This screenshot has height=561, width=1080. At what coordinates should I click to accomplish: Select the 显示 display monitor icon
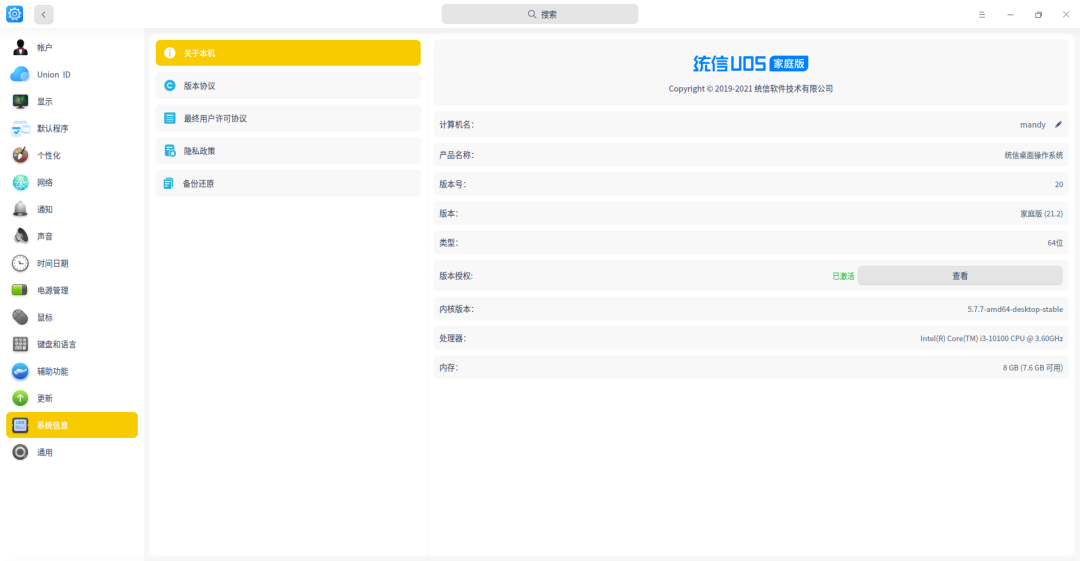(20, 101)
